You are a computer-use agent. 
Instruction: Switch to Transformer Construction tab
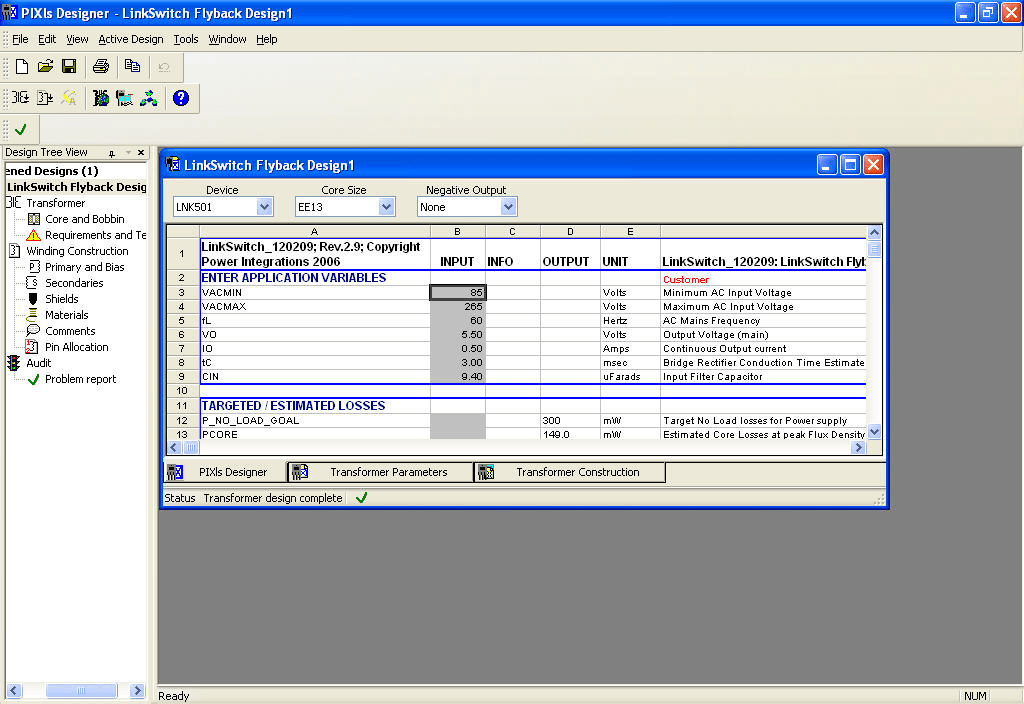pyautogui.click(x=569, y=472)
